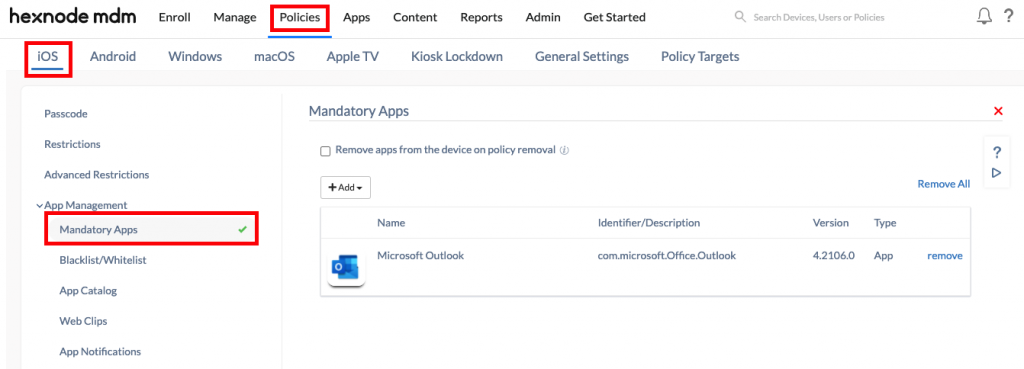Switch to the macOS tab
The image size is (1024, 369).
pyautogui.click(x=274, y=56)
